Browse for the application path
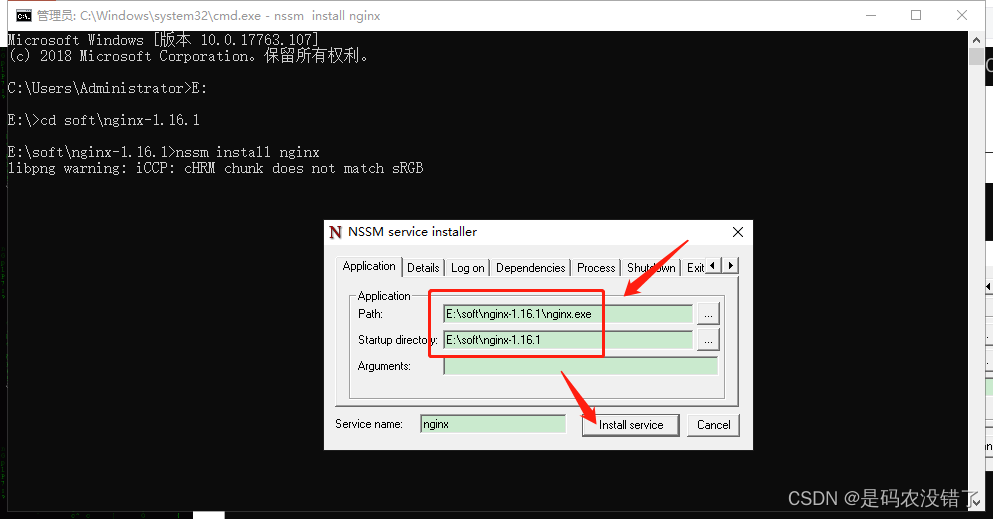993x519 pixels. click(708, 314)
